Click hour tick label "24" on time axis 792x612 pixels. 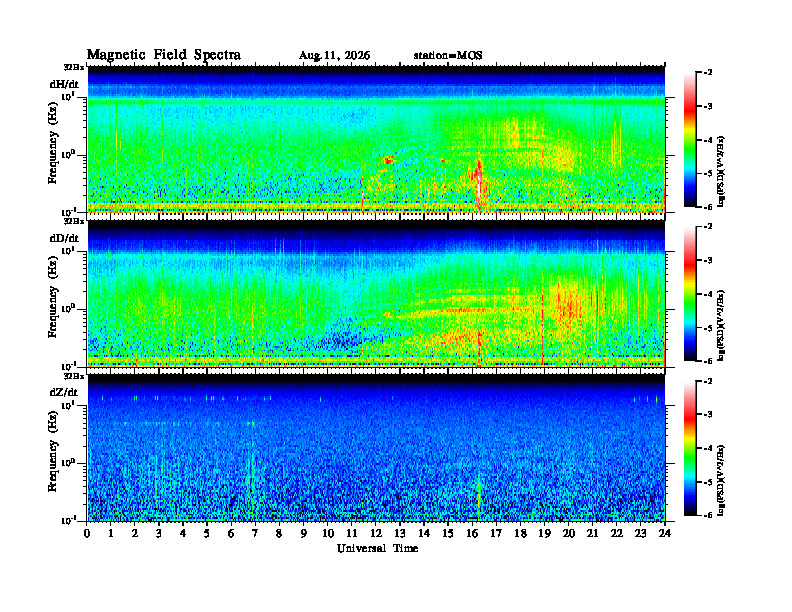click(x=665, y=534)
